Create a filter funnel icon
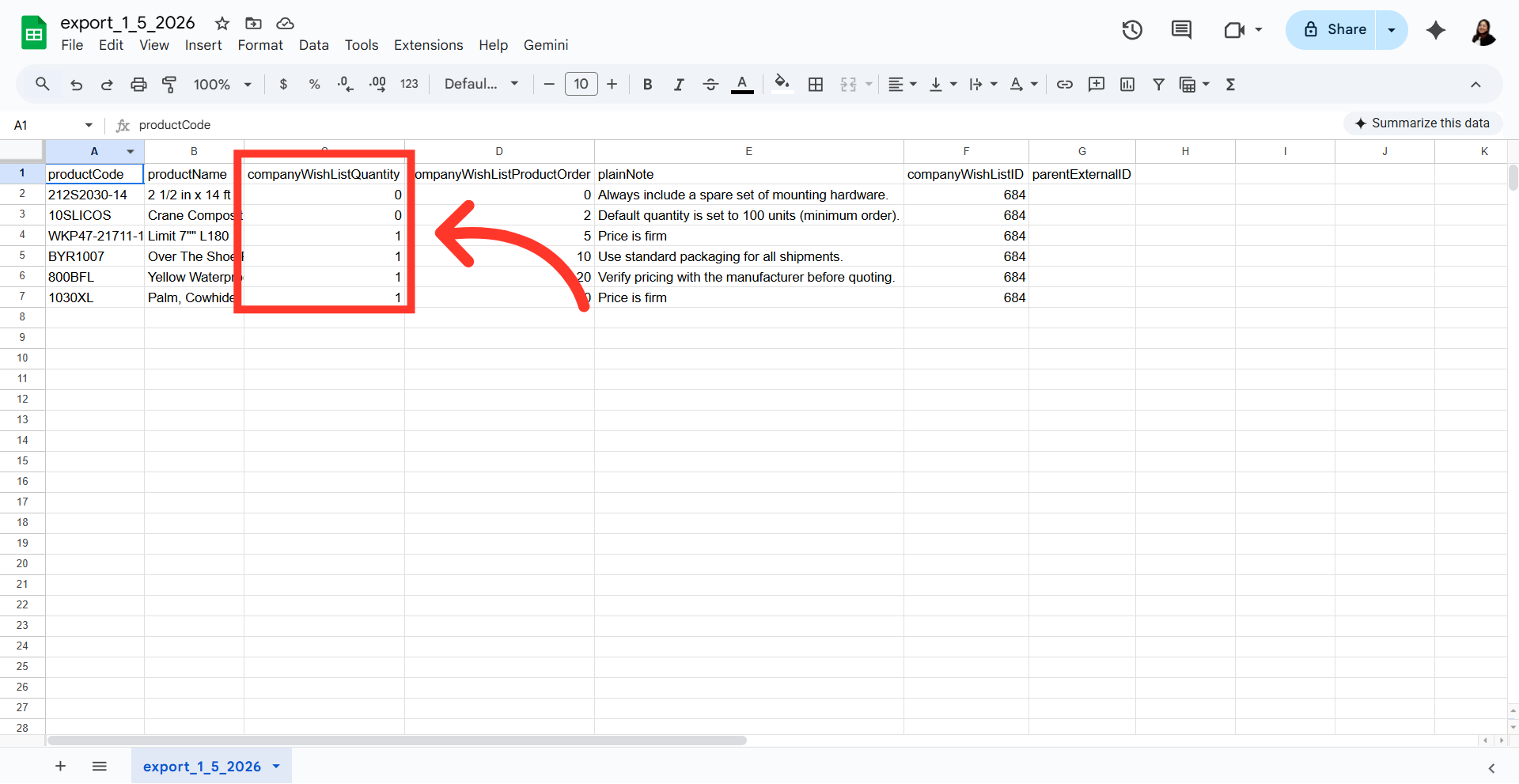The width and height of the screenshot is (1519, 784). pyautogui.click(x=1158, y=85)
